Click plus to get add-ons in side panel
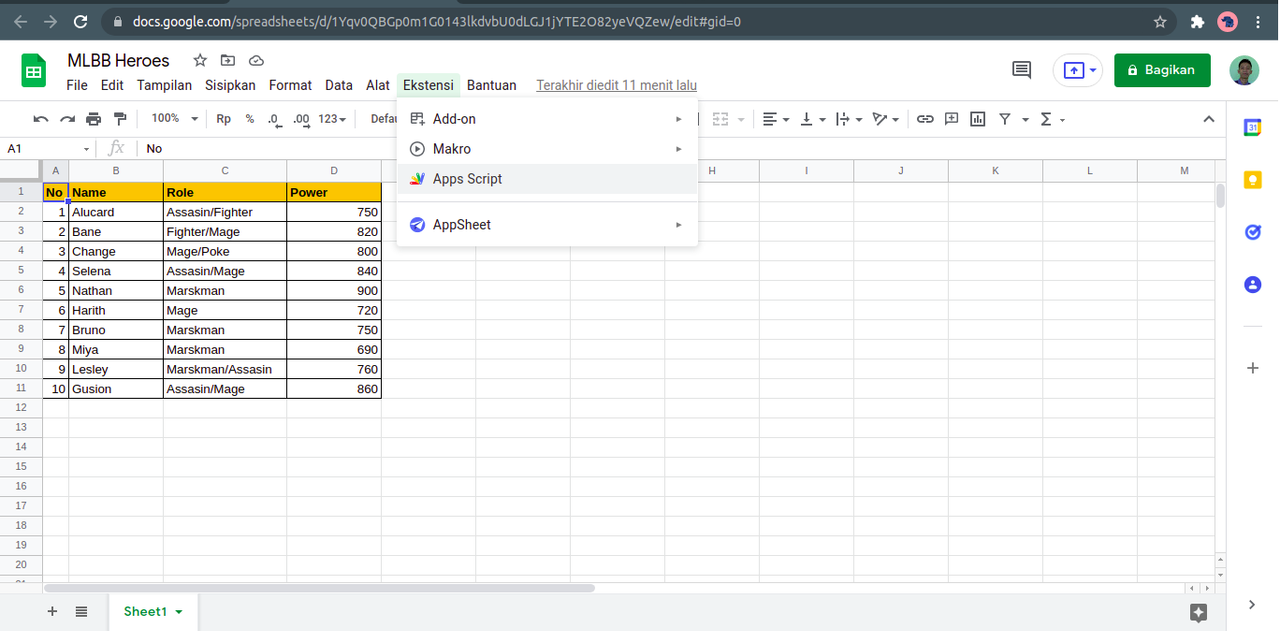The image size is (1280, 631). pos(1252,368)
